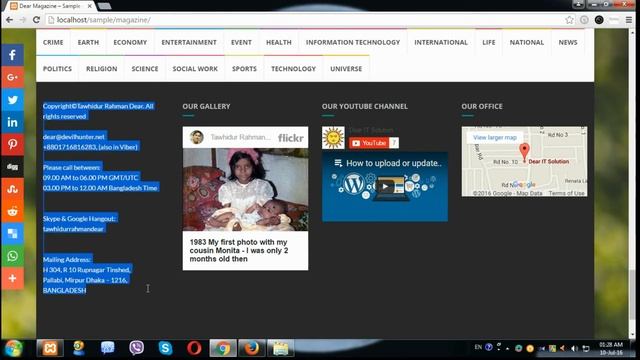
Task: Share via LinkedIn sidebar icon
Action: [12, 122]
